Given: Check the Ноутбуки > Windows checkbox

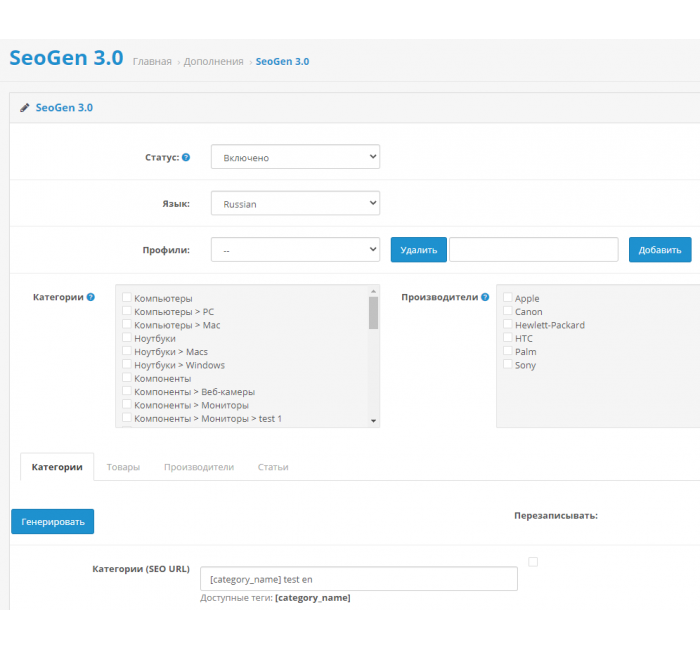Looking at the screenshot, I should pyautogui.click(x=127, y=364).
